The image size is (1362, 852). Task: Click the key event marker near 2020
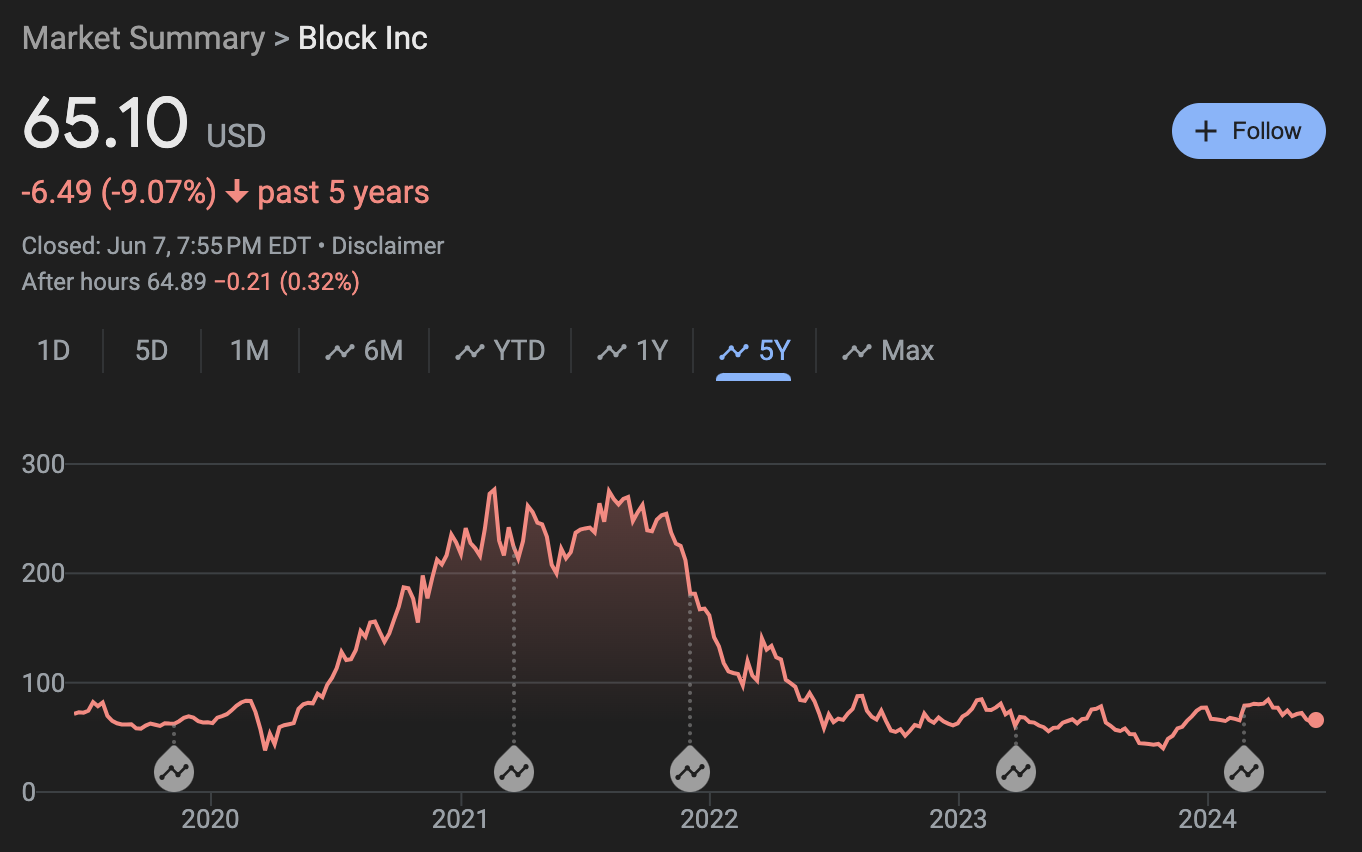[x=173, y=771]
